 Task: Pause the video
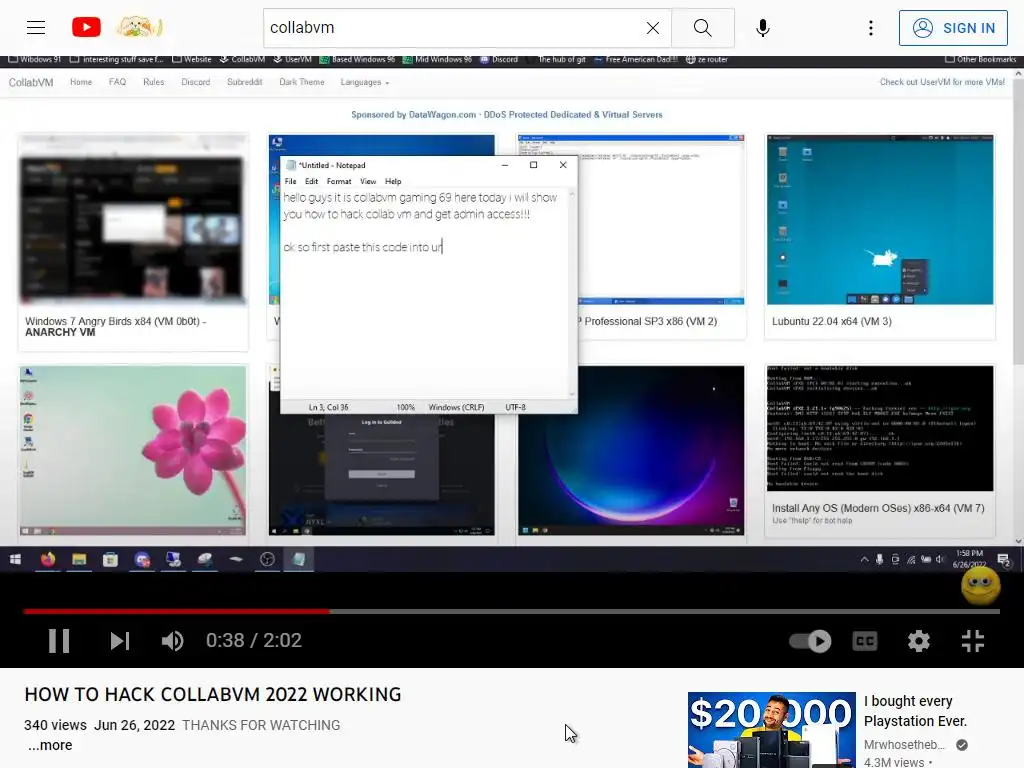point(59,641)
